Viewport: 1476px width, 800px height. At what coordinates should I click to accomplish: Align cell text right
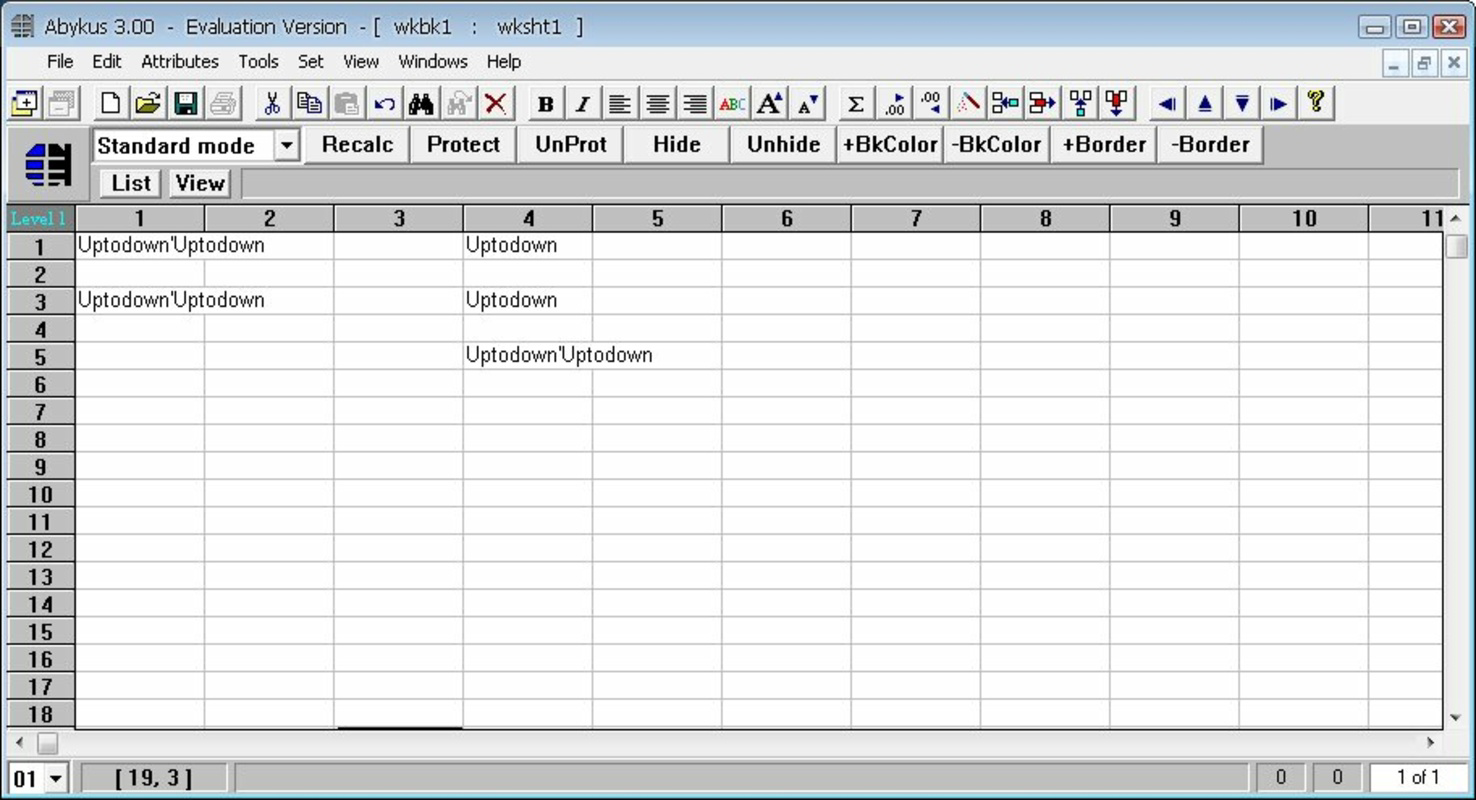(694, 103)
